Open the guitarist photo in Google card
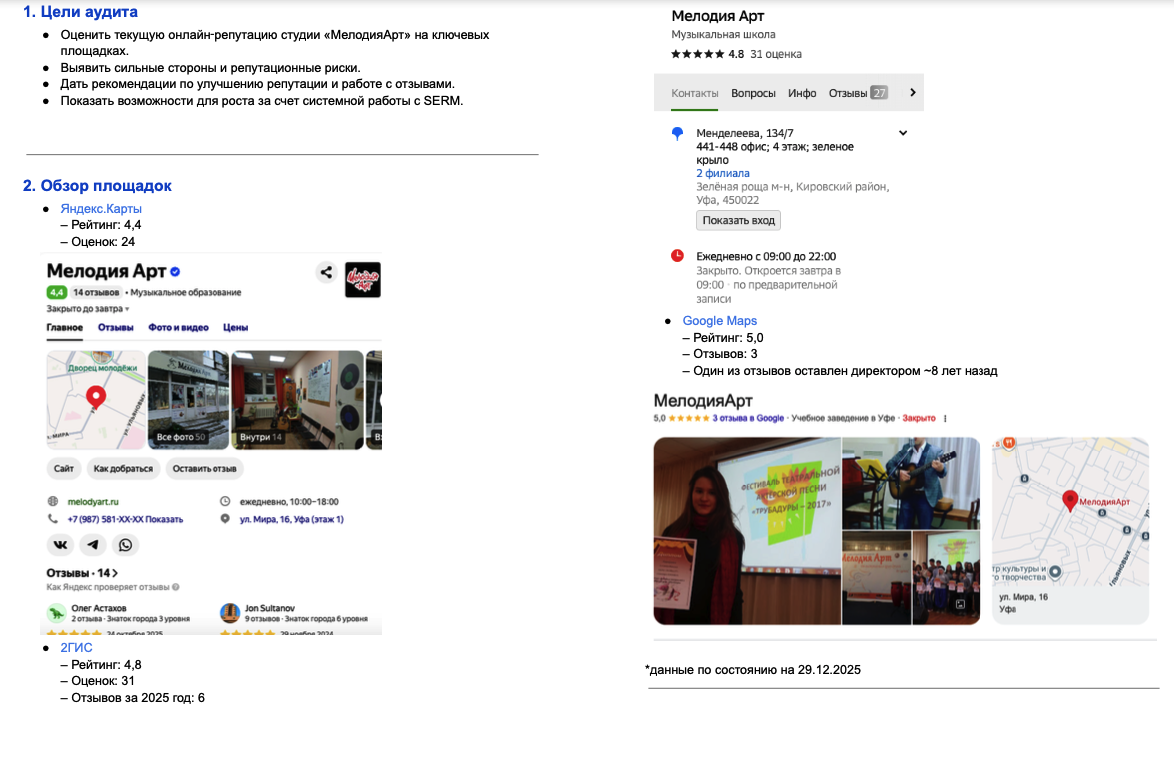Screen dimensions: 1174x758 tap(910, 483)
